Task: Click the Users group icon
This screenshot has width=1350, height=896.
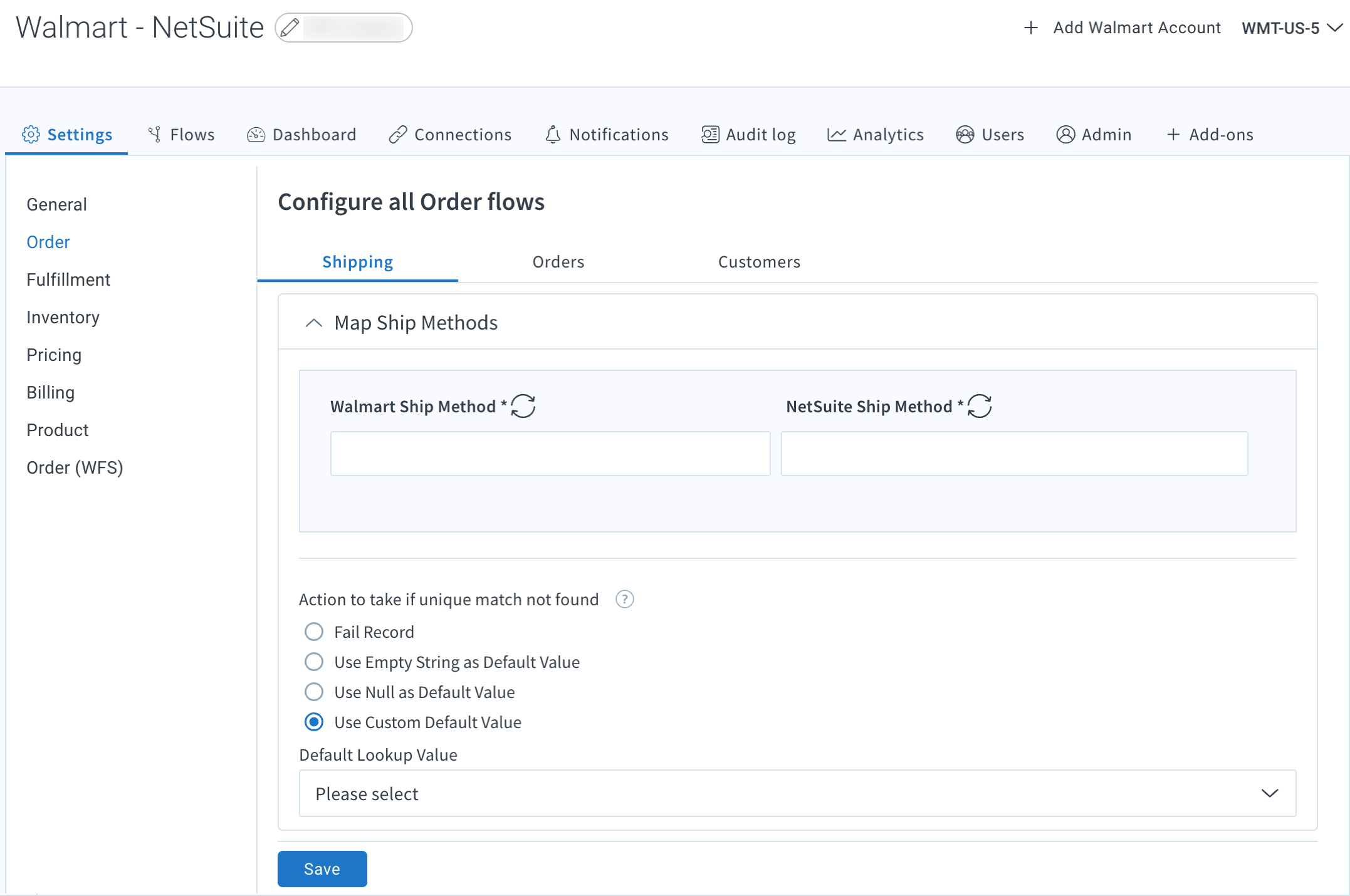Action: point(965,135)
